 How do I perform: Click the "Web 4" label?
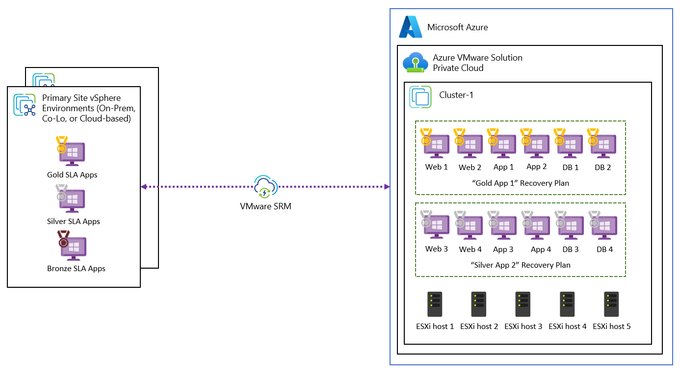tap(470, 249)
